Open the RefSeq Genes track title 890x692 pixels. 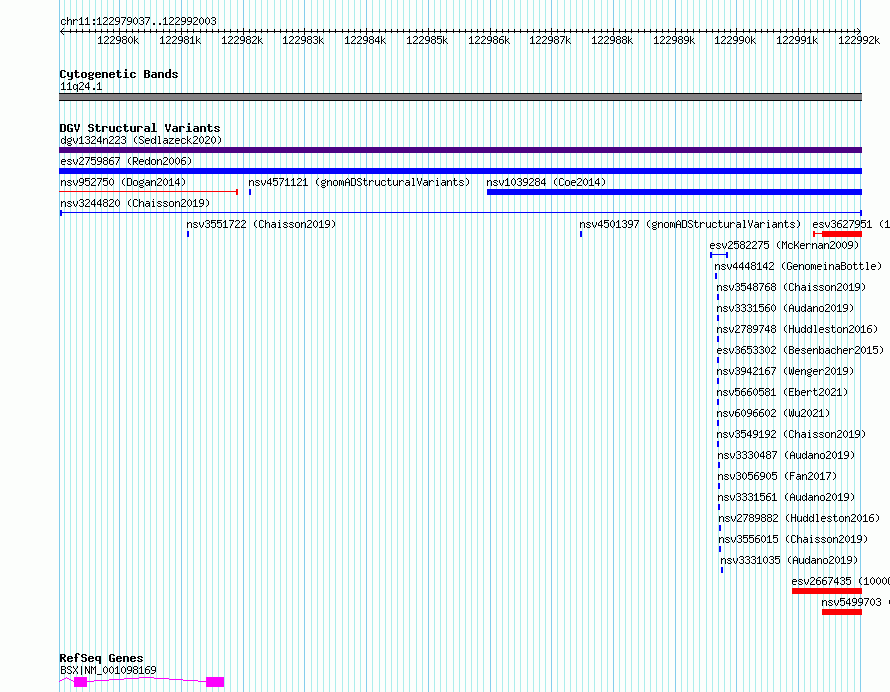pos(101,658)
